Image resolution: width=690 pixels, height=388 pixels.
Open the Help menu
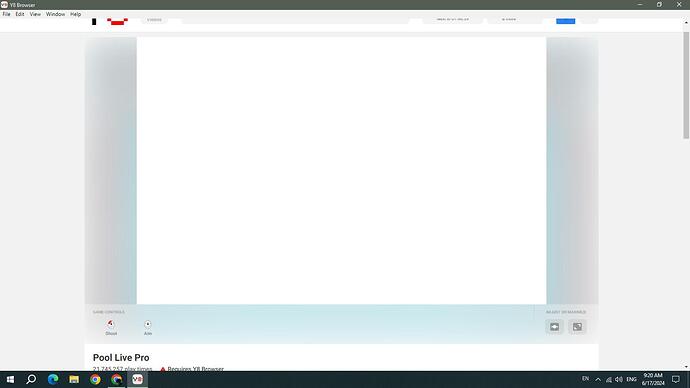(76, 14)
